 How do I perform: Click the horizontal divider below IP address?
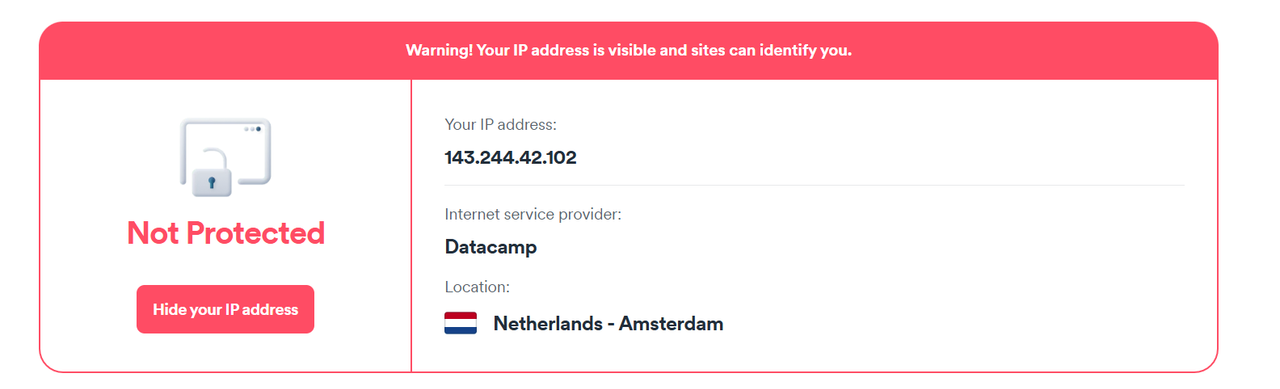pos(814,185)
